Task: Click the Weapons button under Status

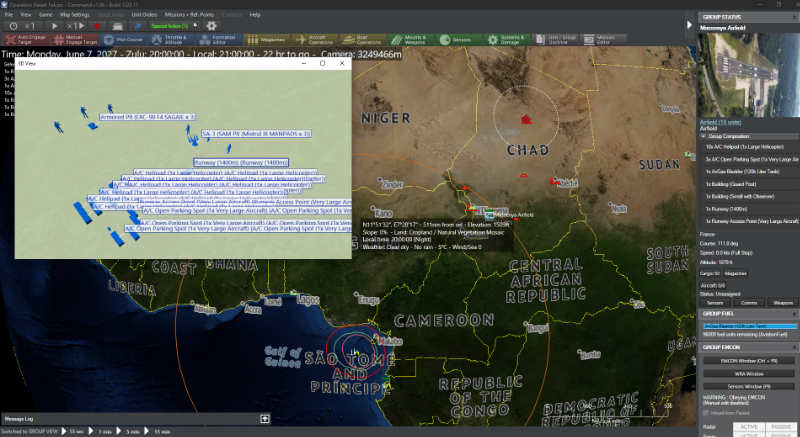Action: (783, 302)
